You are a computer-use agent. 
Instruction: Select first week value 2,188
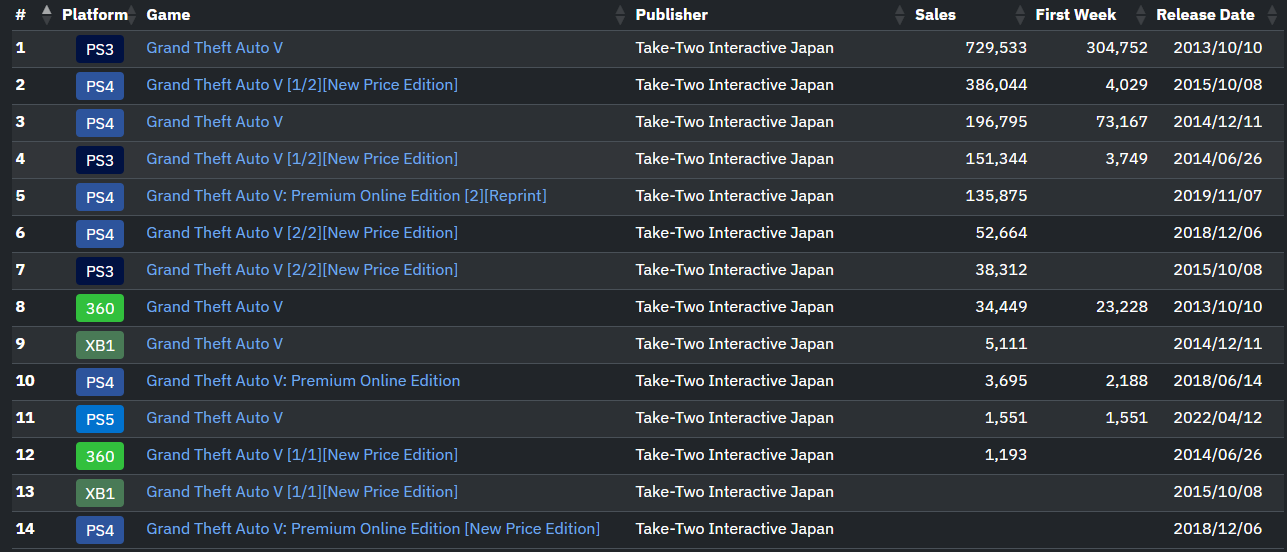1127,381
